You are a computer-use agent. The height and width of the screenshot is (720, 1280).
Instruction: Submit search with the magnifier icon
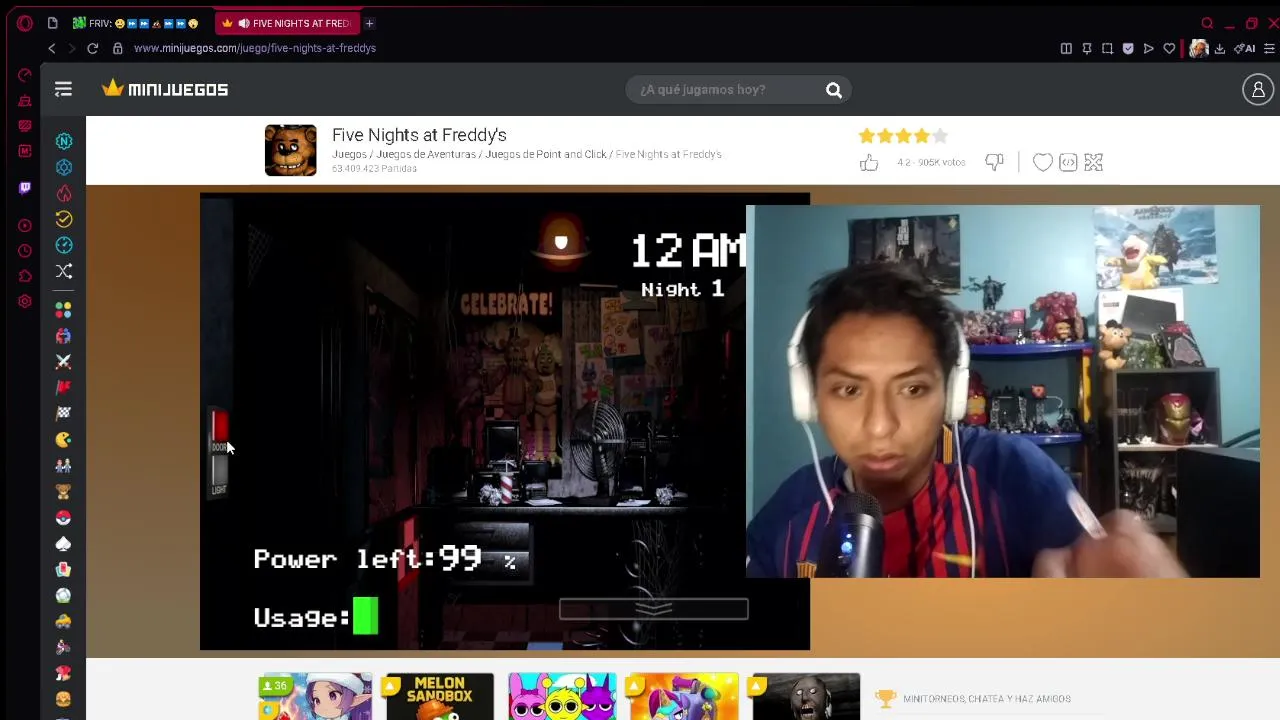click(x=833, y=90)
